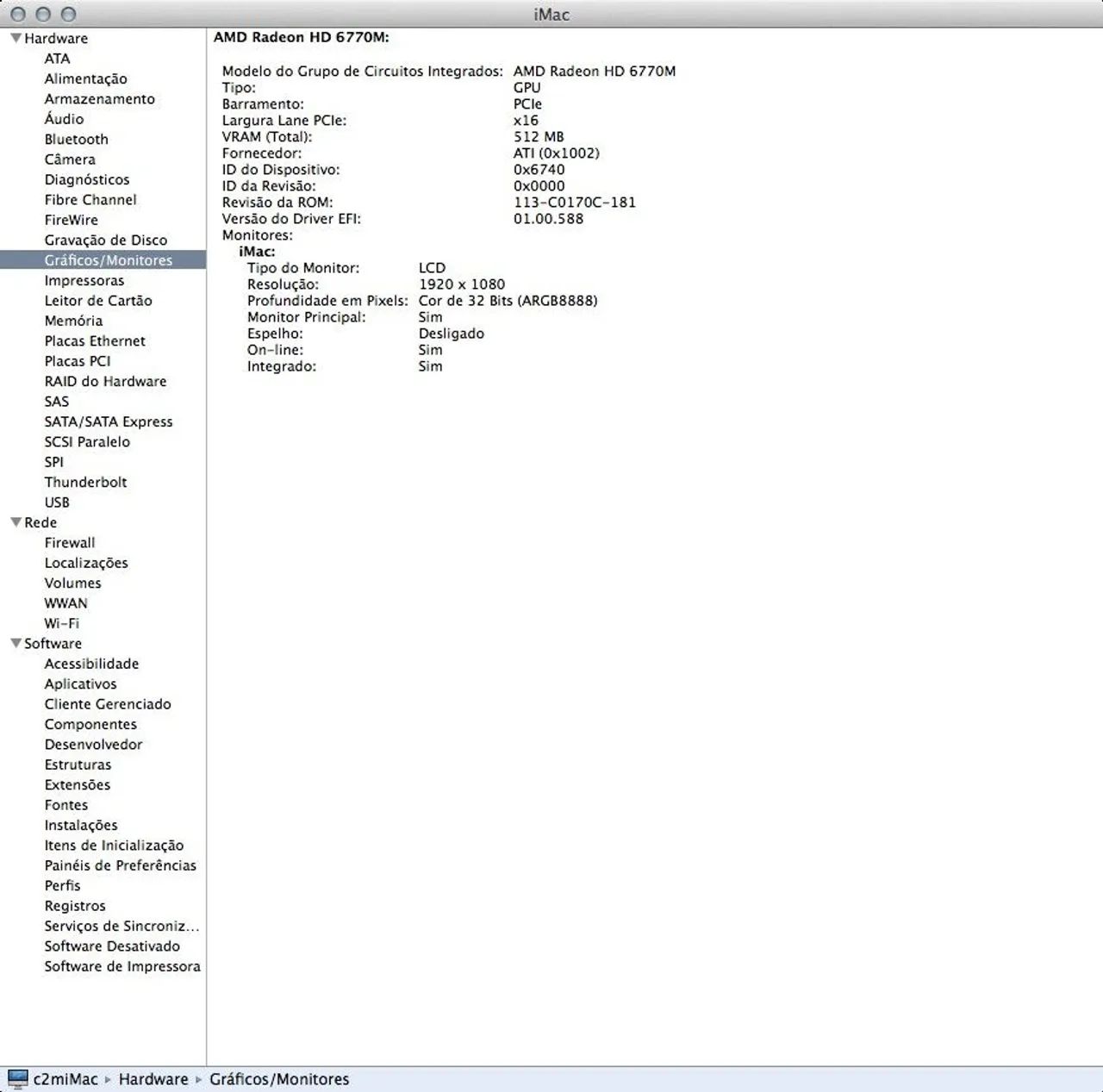Select FireWire in the sidebar
1103x1092 pixels.
pyautogui.click(x=71, y=220)
